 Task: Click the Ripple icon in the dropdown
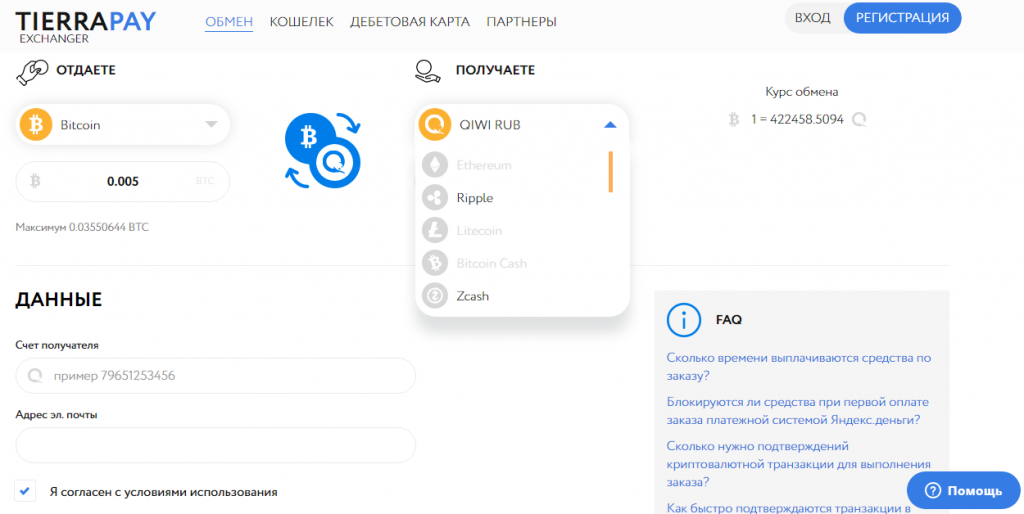coord(435,198)
